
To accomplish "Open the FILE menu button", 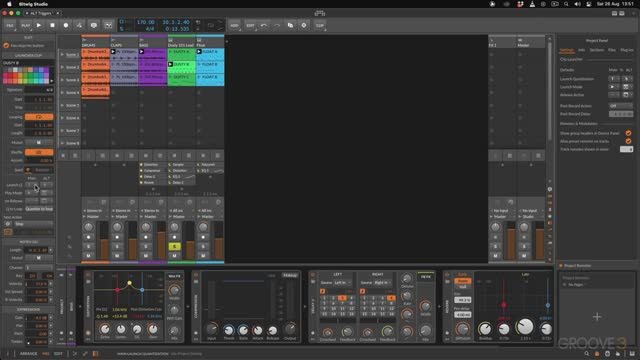I will click(10, 25).
